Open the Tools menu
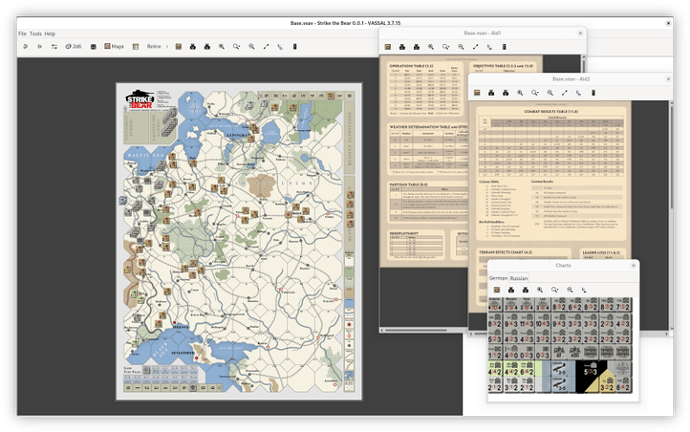The image size is (690, 432). tap(36, 33)
